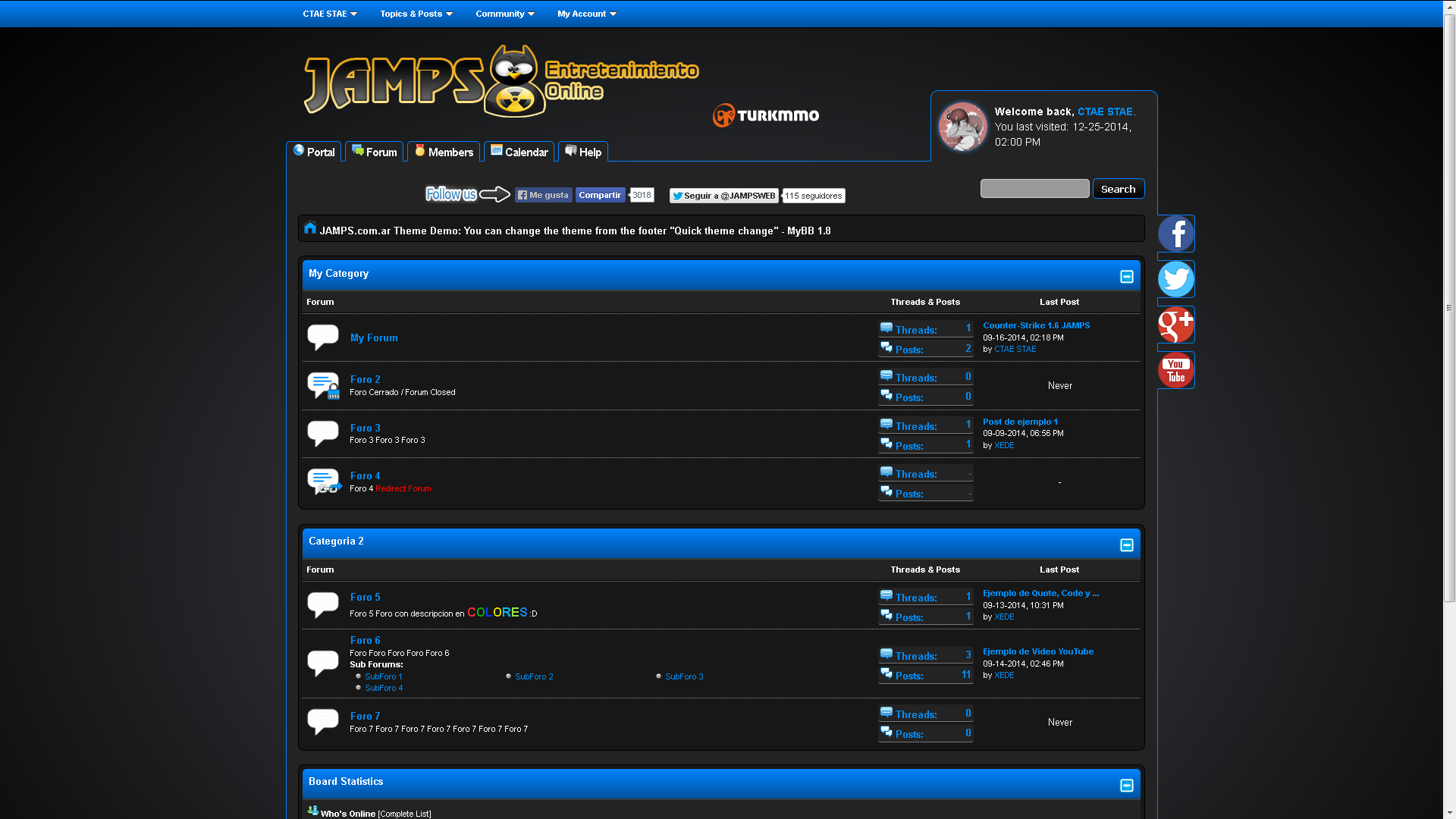Open the Help tab
The image size is (1456, 819).
(x=583, y=152)
